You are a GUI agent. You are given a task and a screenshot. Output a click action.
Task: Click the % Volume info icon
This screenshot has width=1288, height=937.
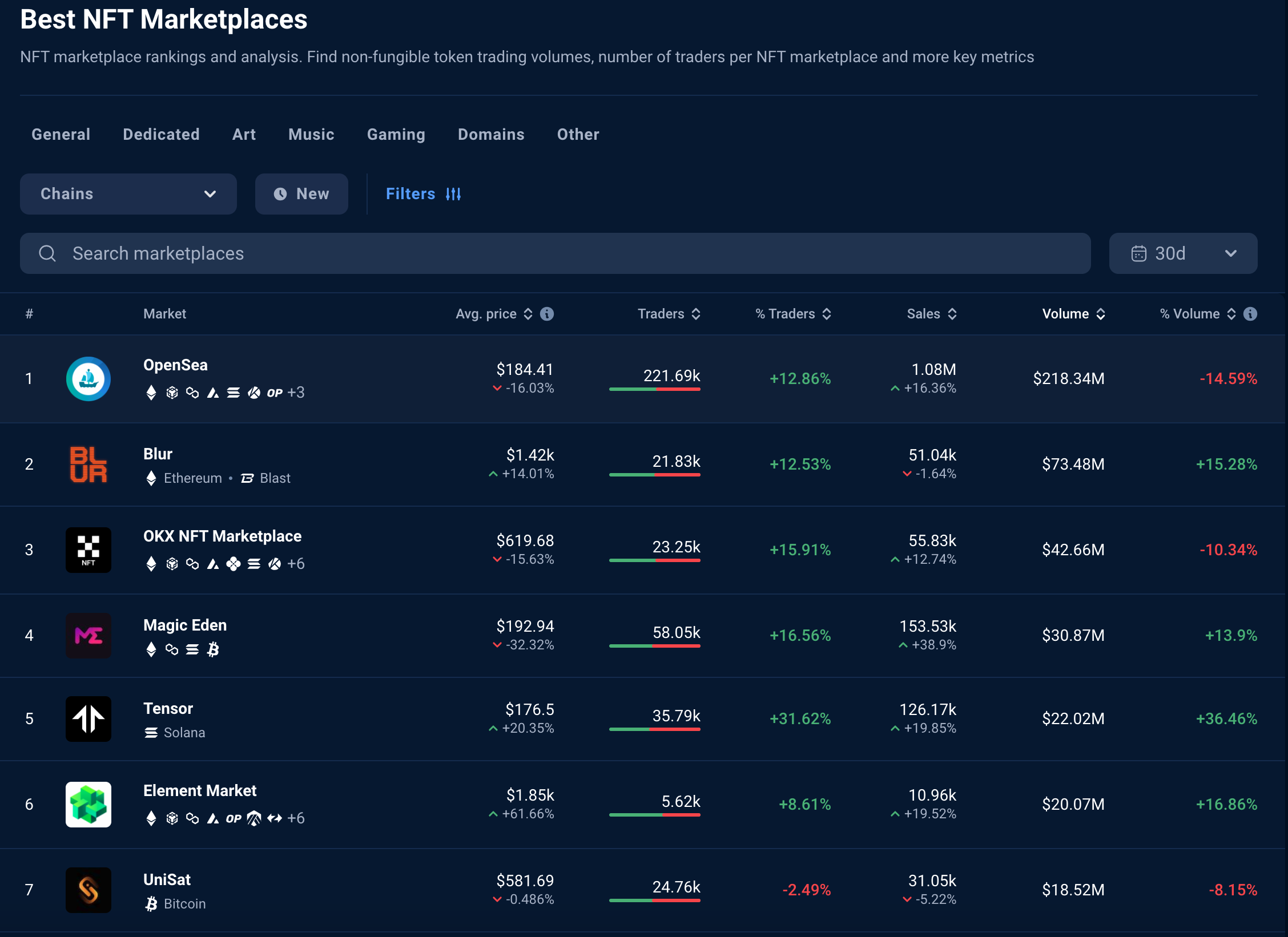[1250, 314]
